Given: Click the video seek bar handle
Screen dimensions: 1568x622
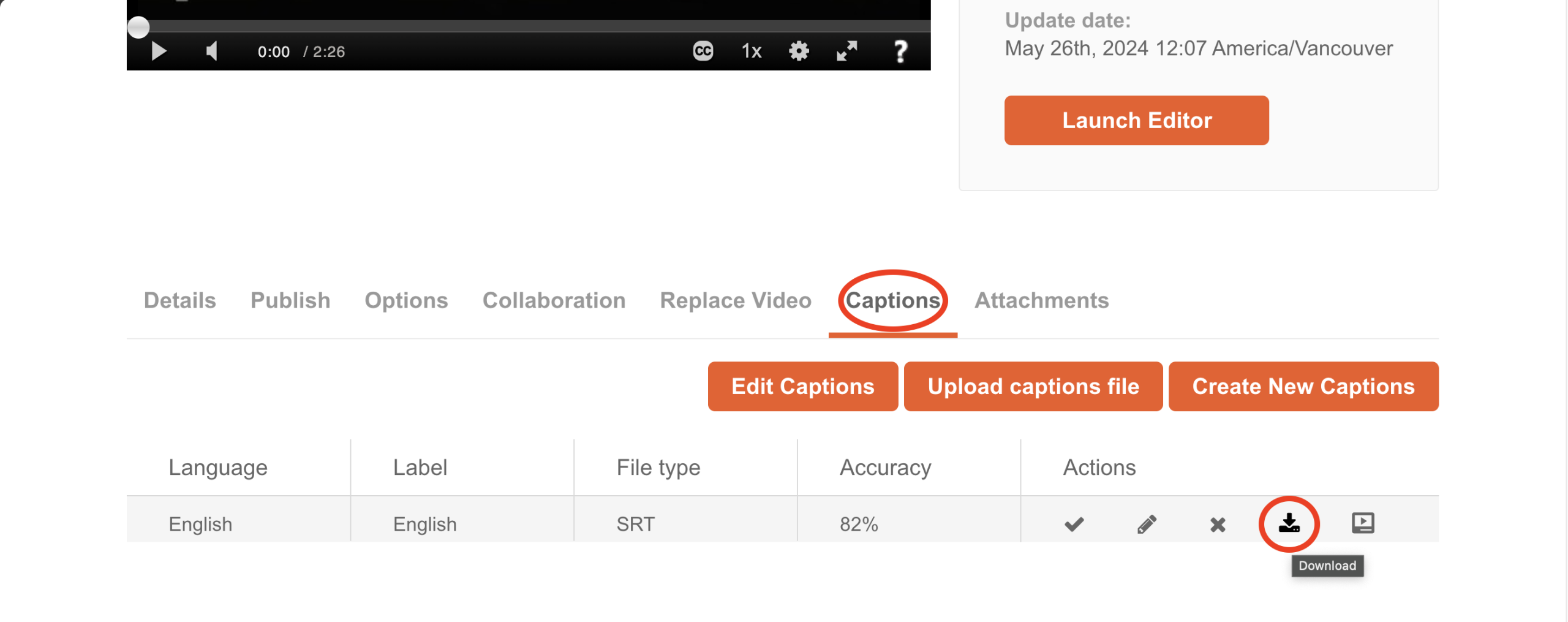Looking at the screenshot, I should coord(138,27).
